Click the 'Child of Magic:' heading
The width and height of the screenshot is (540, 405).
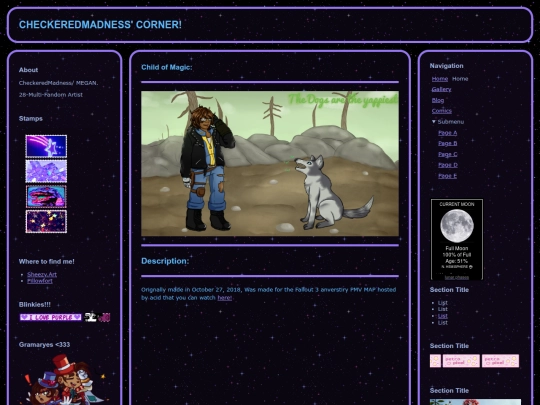[167, 67]
